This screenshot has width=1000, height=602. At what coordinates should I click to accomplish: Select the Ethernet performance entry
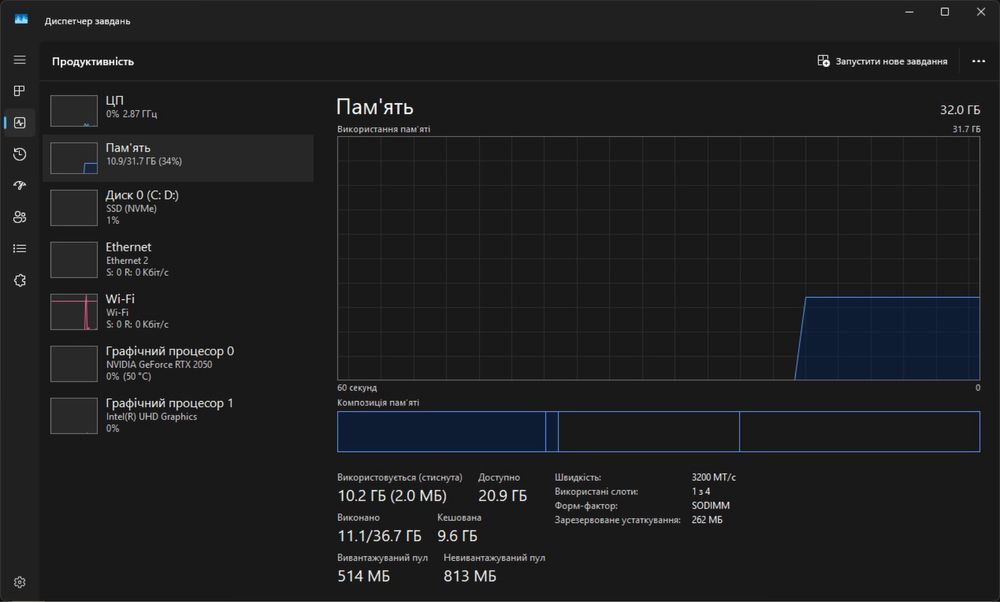click(x=178, y=260)
